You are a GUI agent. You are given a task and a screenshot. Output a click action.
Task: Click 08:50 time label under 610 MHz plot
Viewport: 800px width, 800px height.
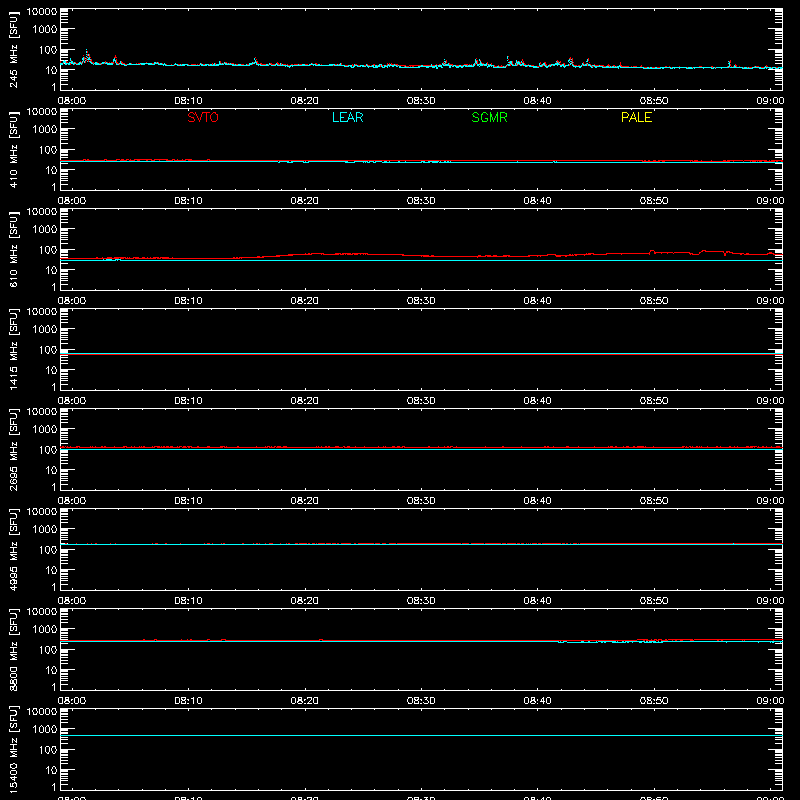(x=654, y=301)
